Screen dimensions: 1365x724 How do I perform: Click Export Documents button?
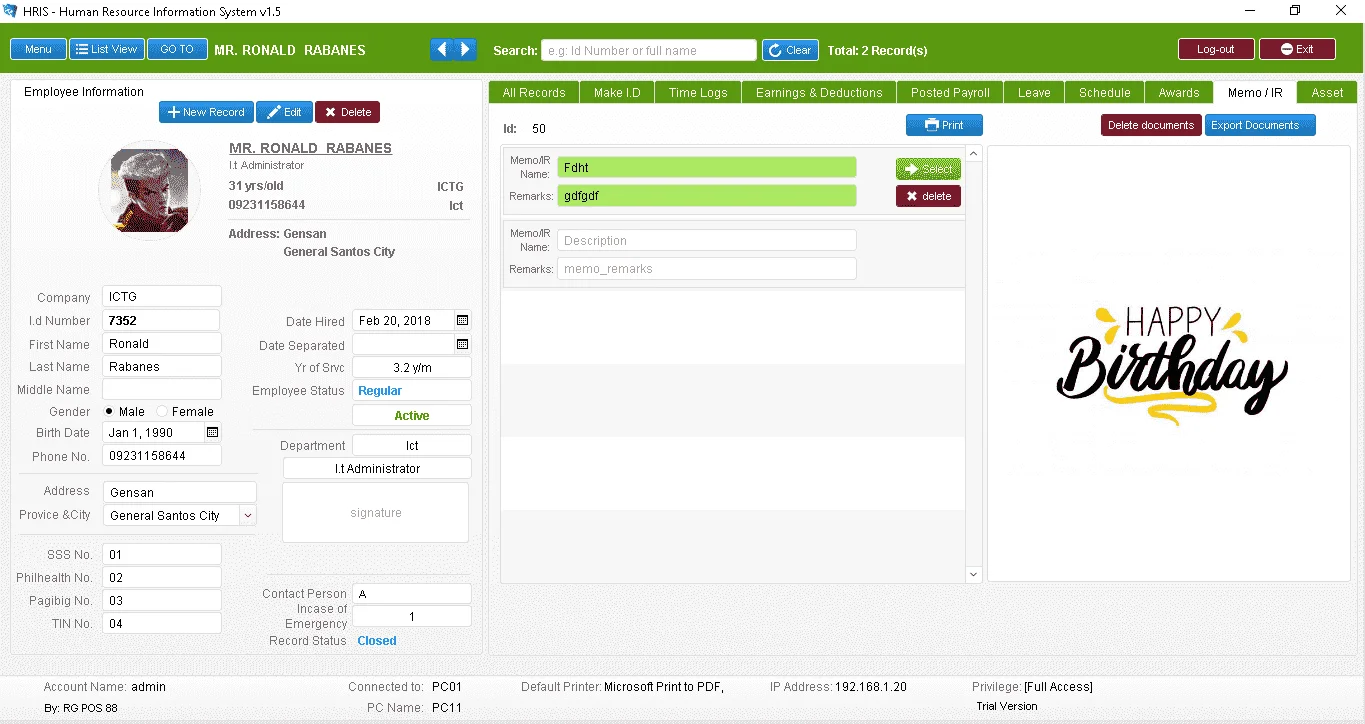point(1259,125)
